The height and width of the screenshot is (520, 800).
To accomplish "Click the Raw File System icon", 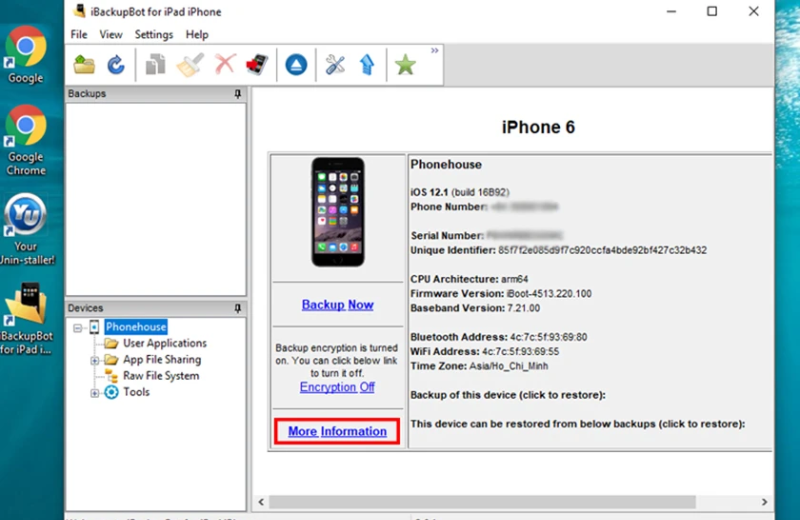I will point(111,376).
